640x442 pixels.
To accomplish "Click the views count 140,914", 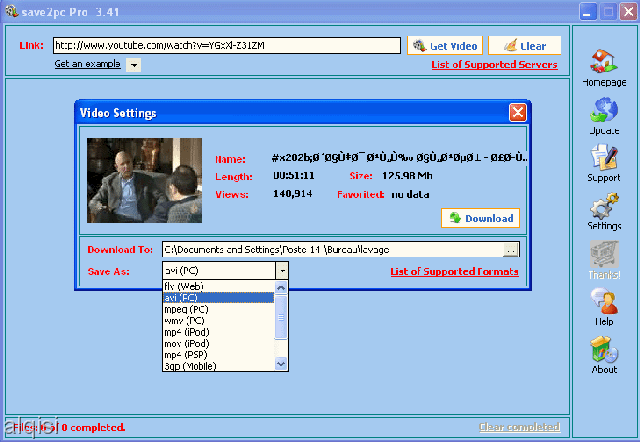I will tap(293, 193).
